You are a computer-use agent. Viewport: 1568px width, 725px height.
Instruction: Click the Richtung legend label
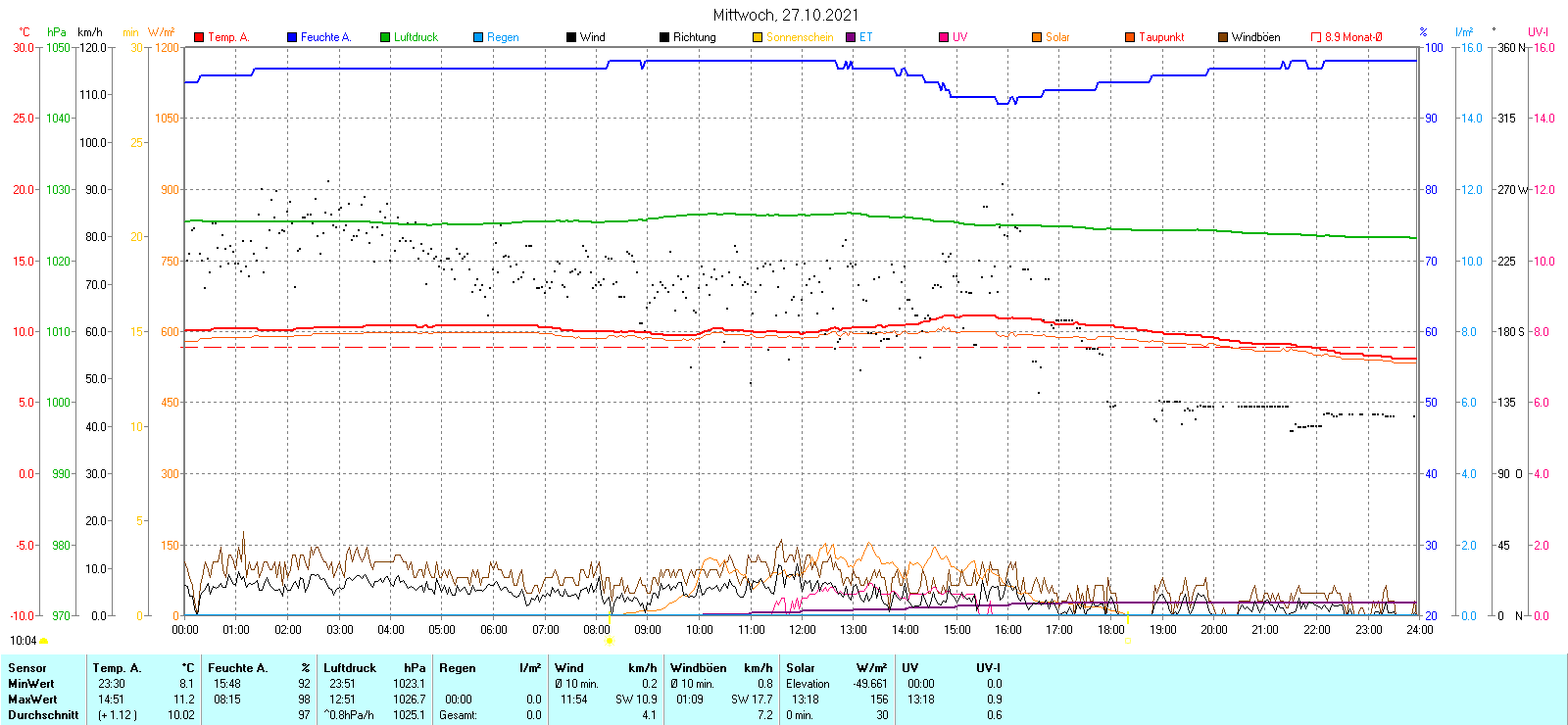695,37
